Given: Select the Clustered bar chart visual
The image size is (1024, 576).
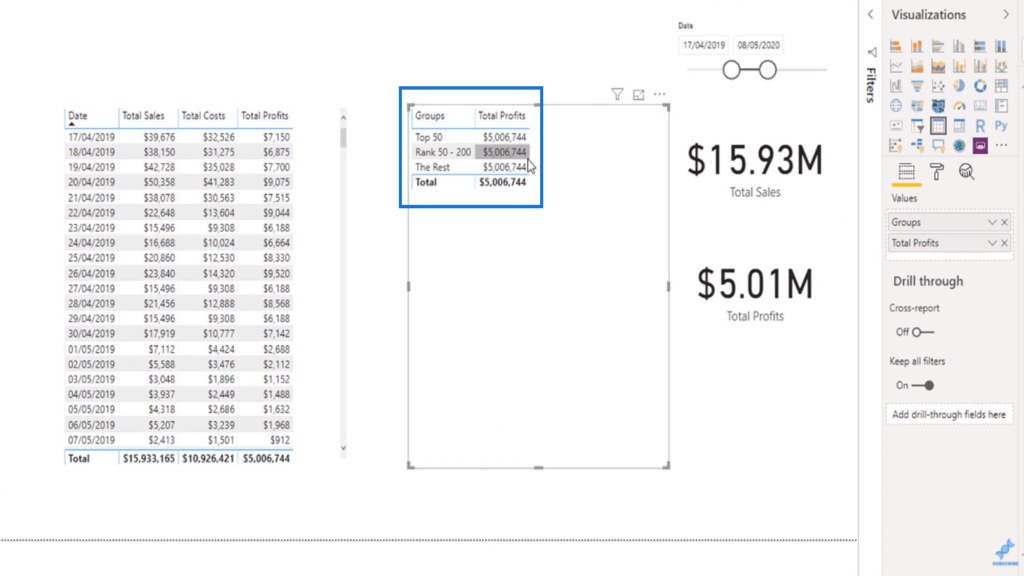Looking at the screenshot, I should pos(938,46).
